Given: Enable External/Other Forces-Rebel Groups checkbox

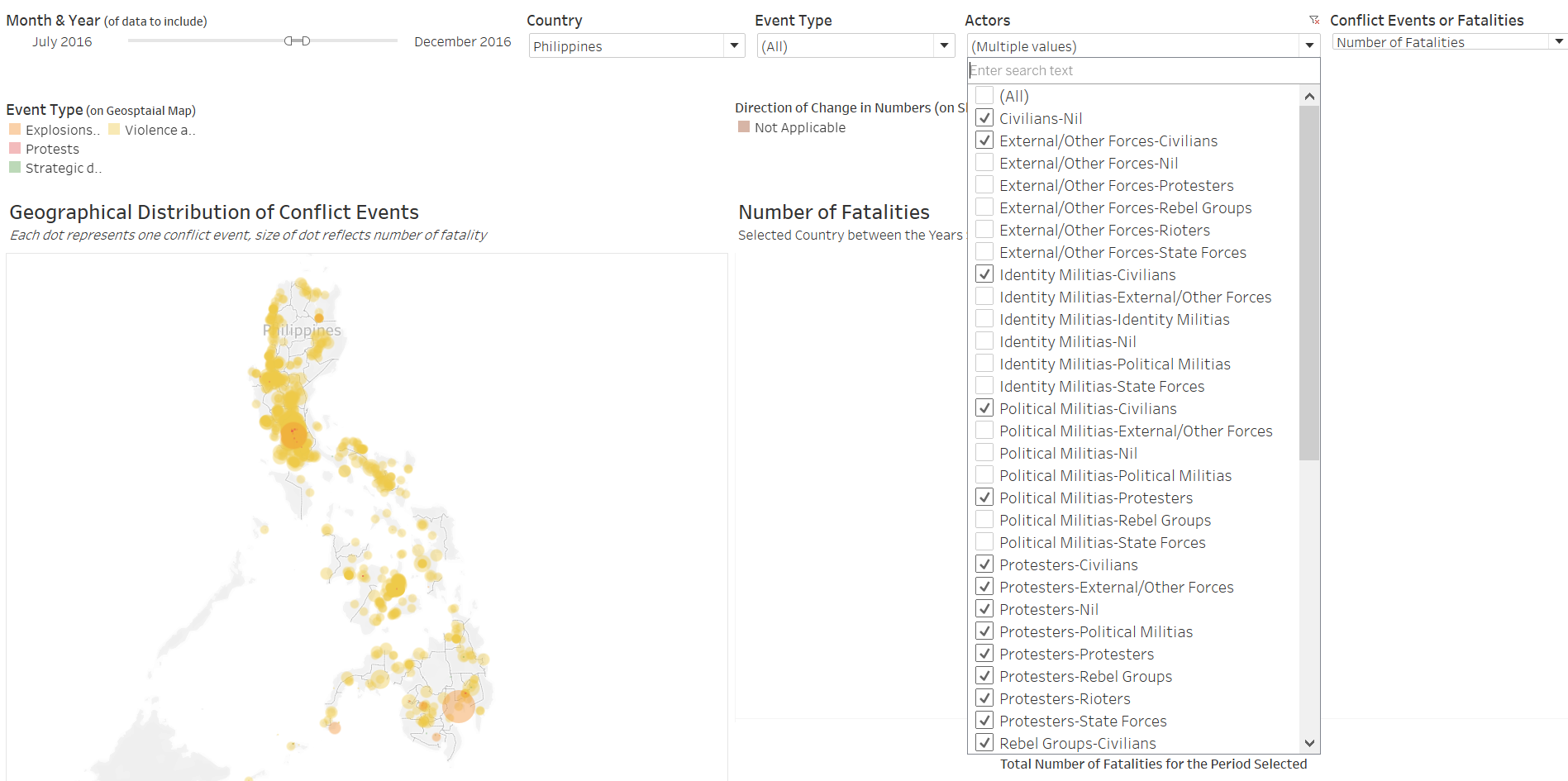Looking at the screenshot, I should pyautogui.click(x=984, y=207).
